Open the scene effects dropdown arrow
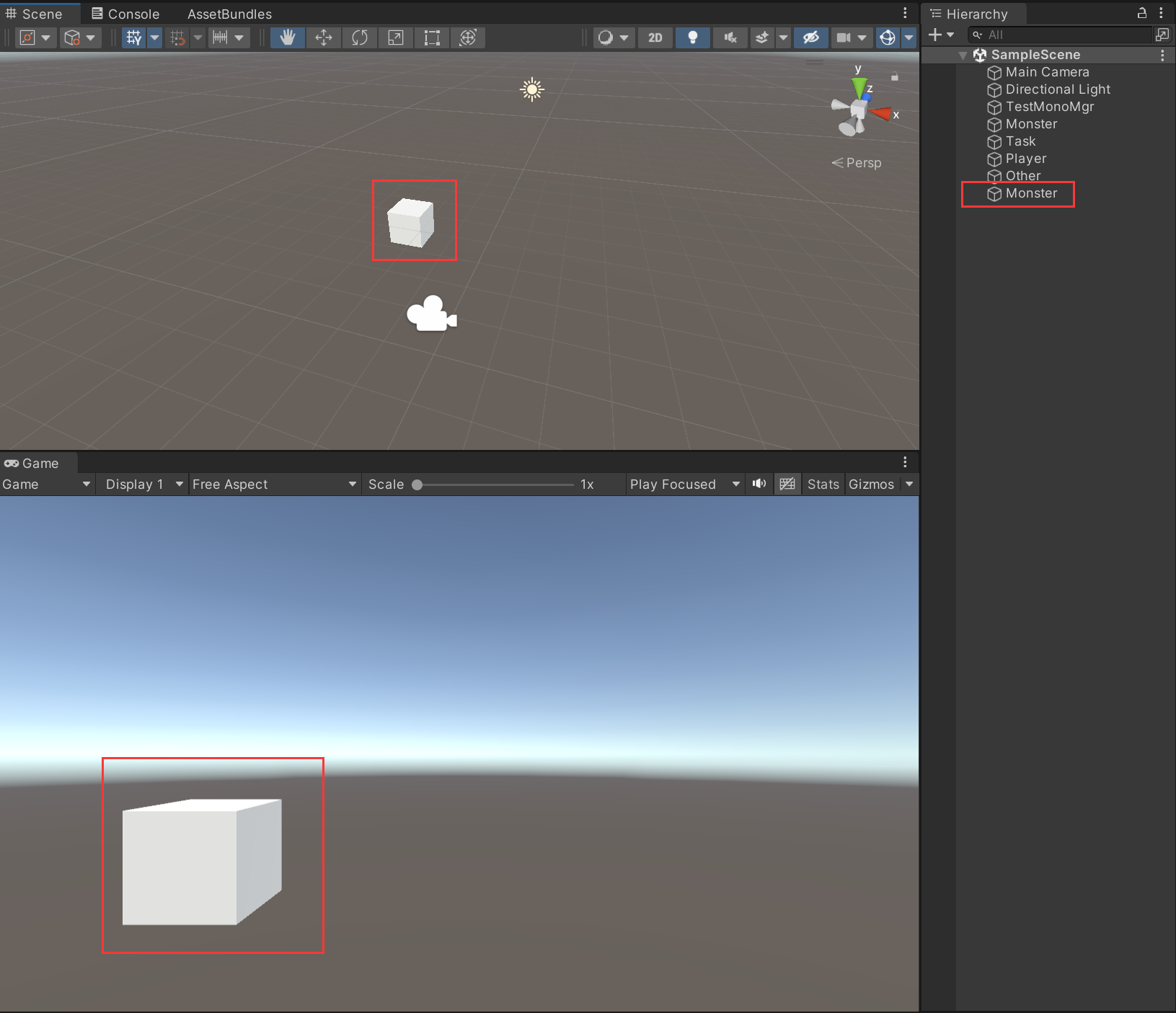The width and height of the screenshot is (1176, 1013). 783,37
